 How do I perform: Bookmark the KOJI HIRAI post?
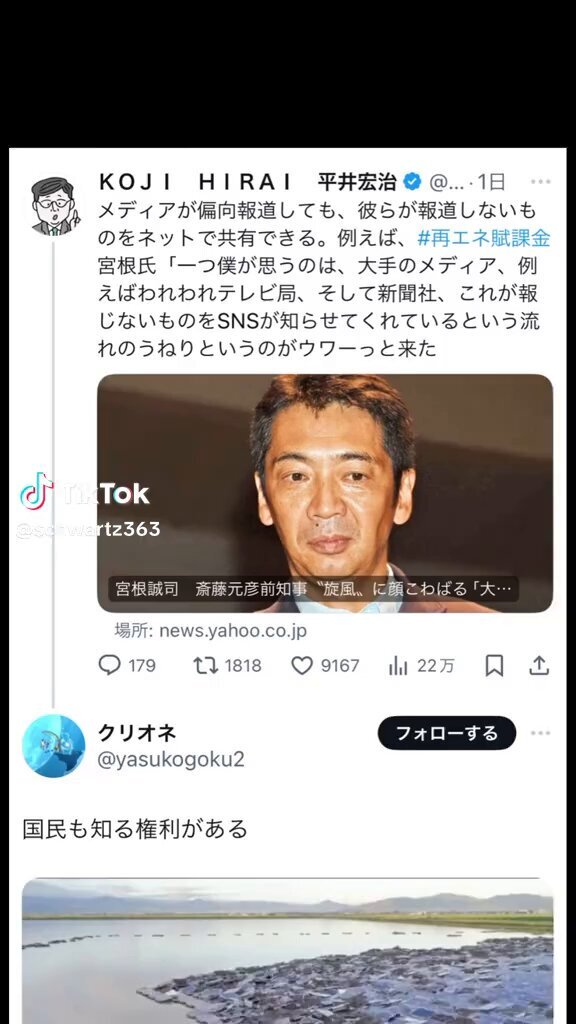click(x=494, y=665)
